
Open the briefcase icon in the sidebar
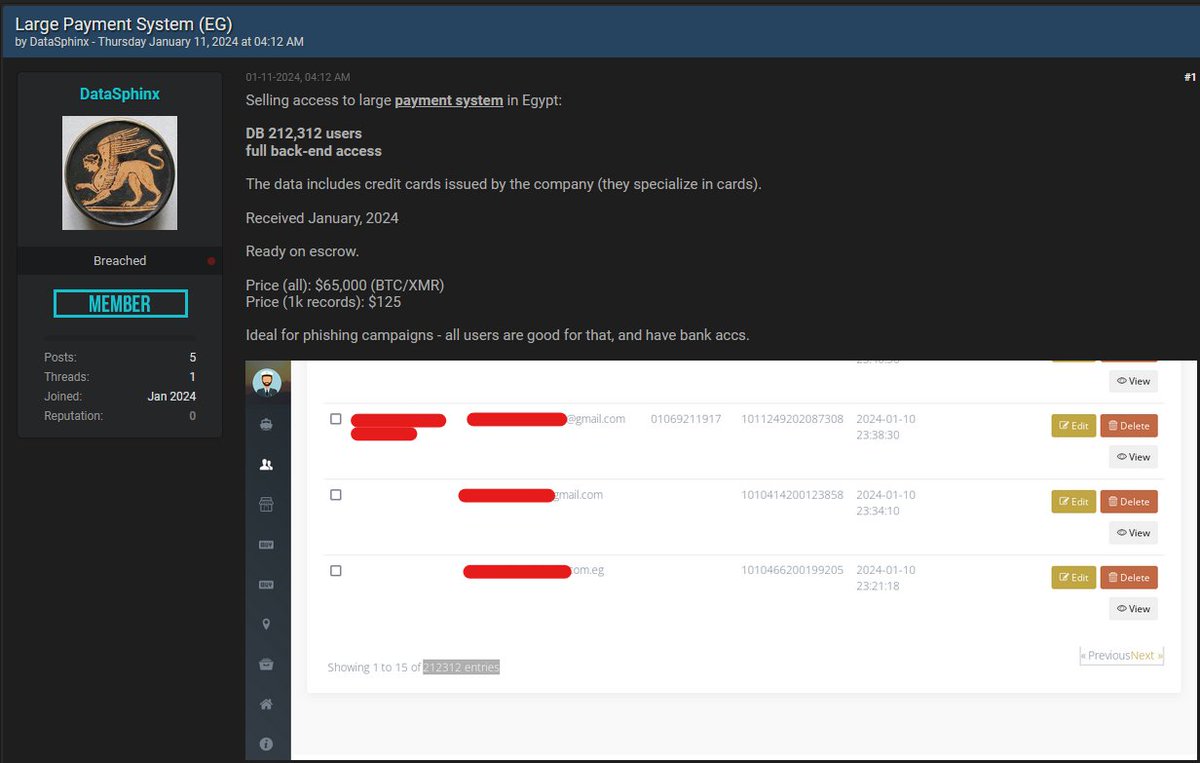pos(266,664)
